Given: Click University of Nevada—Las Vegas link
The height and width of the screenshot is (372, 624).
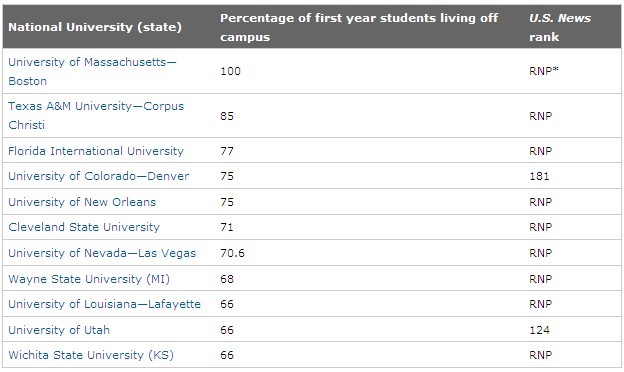Looking at the screenshot, I should point(102,253).
